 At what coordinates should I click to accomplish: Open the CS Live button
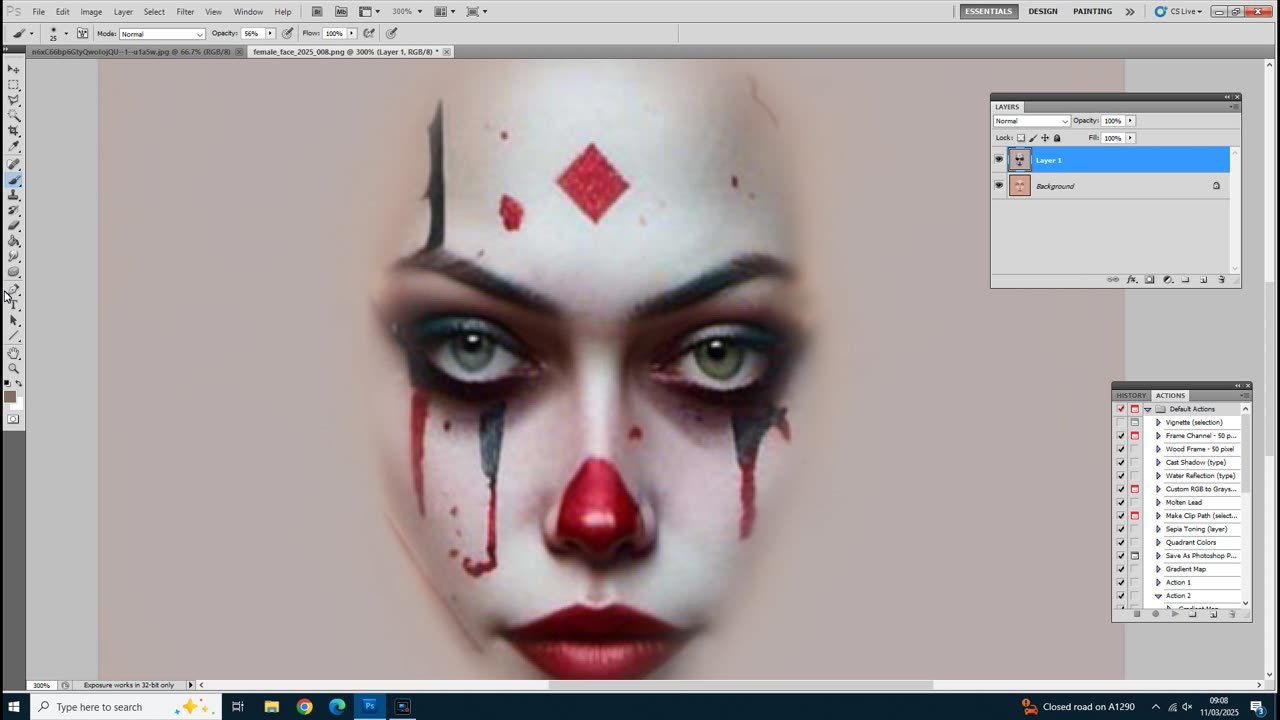click(x=1177, y=12)
